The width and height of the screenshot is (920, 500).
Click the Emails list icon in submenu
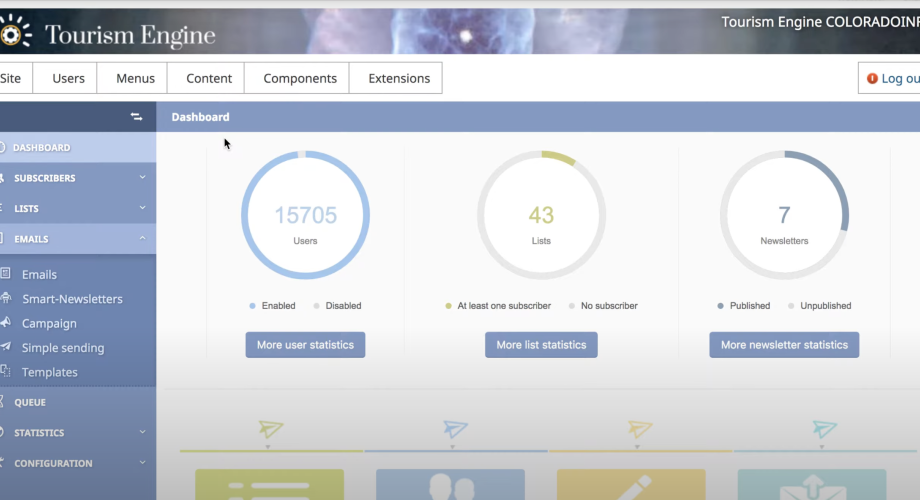(5, 274)
